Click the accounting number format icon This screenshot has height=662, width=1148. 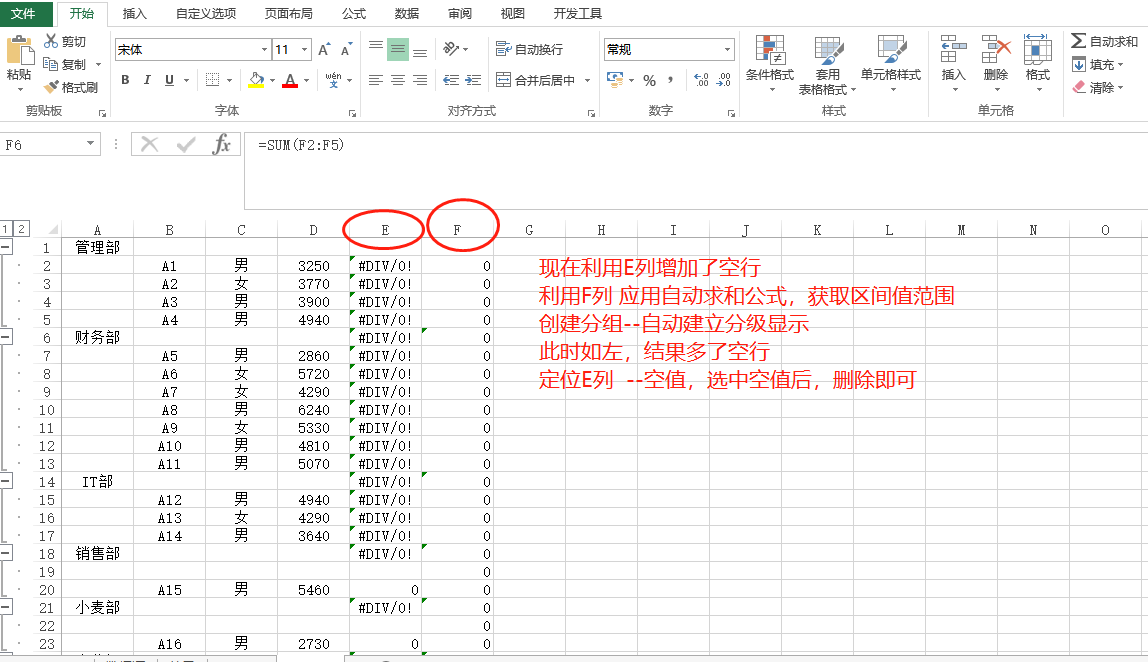(614, 79)
